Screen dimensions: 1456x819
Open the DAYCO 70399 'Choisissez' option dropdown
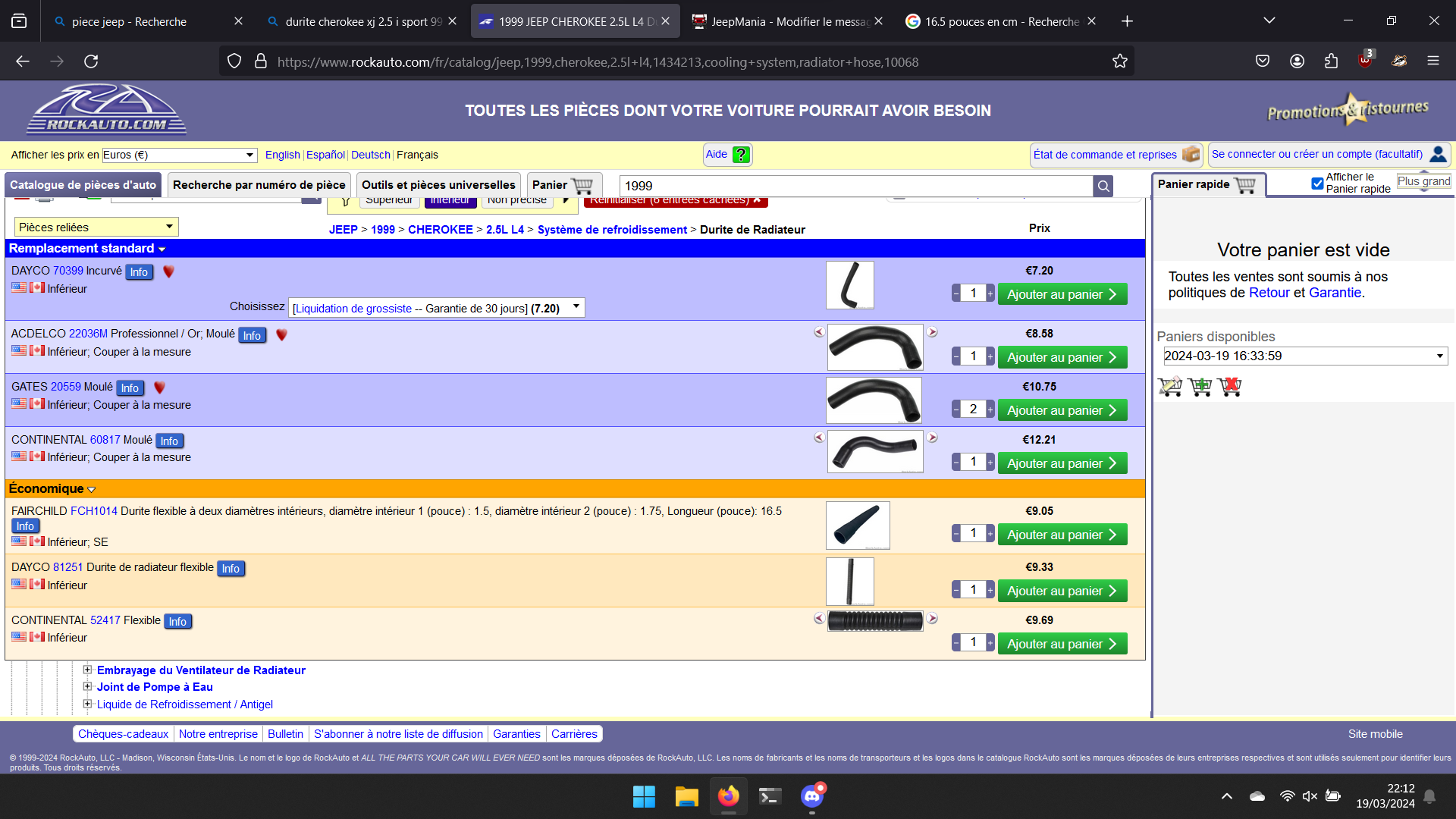point(437,308)
